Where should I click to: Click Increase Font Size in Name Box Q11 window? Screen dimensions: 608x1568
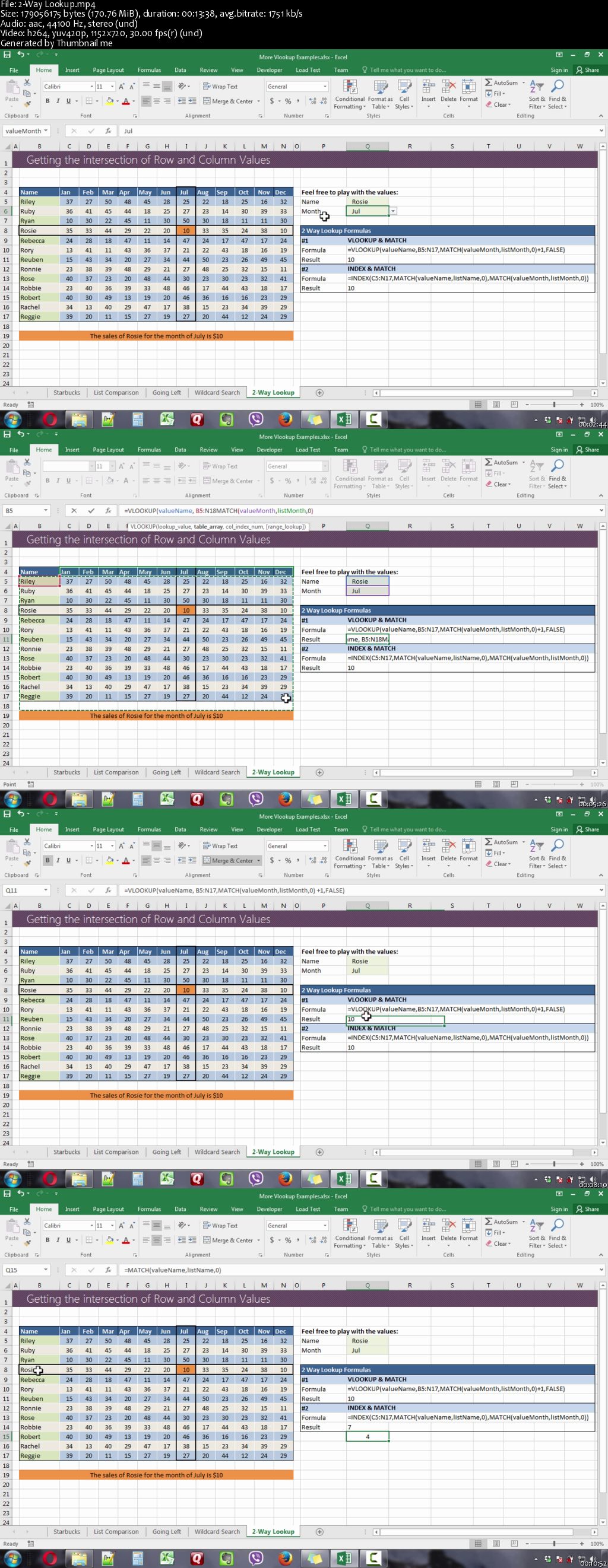(121, 845)
